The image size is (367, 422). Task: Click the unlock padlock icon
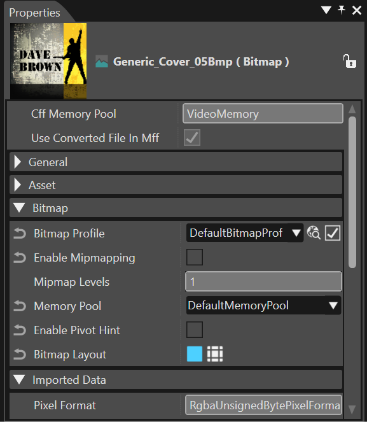tap(349, 62)
